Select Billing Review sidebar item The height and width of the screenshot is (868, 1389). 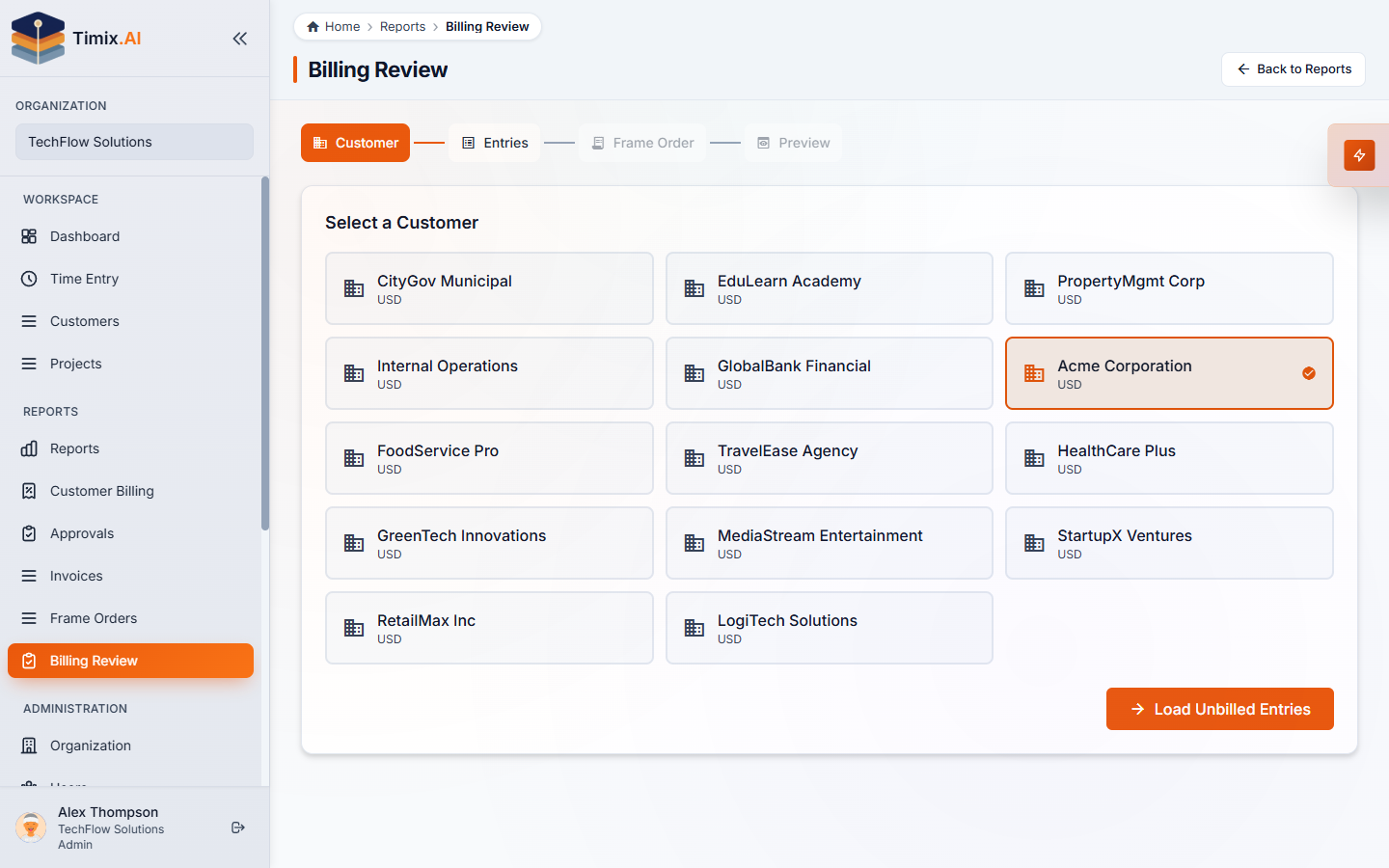click(130, 661)
